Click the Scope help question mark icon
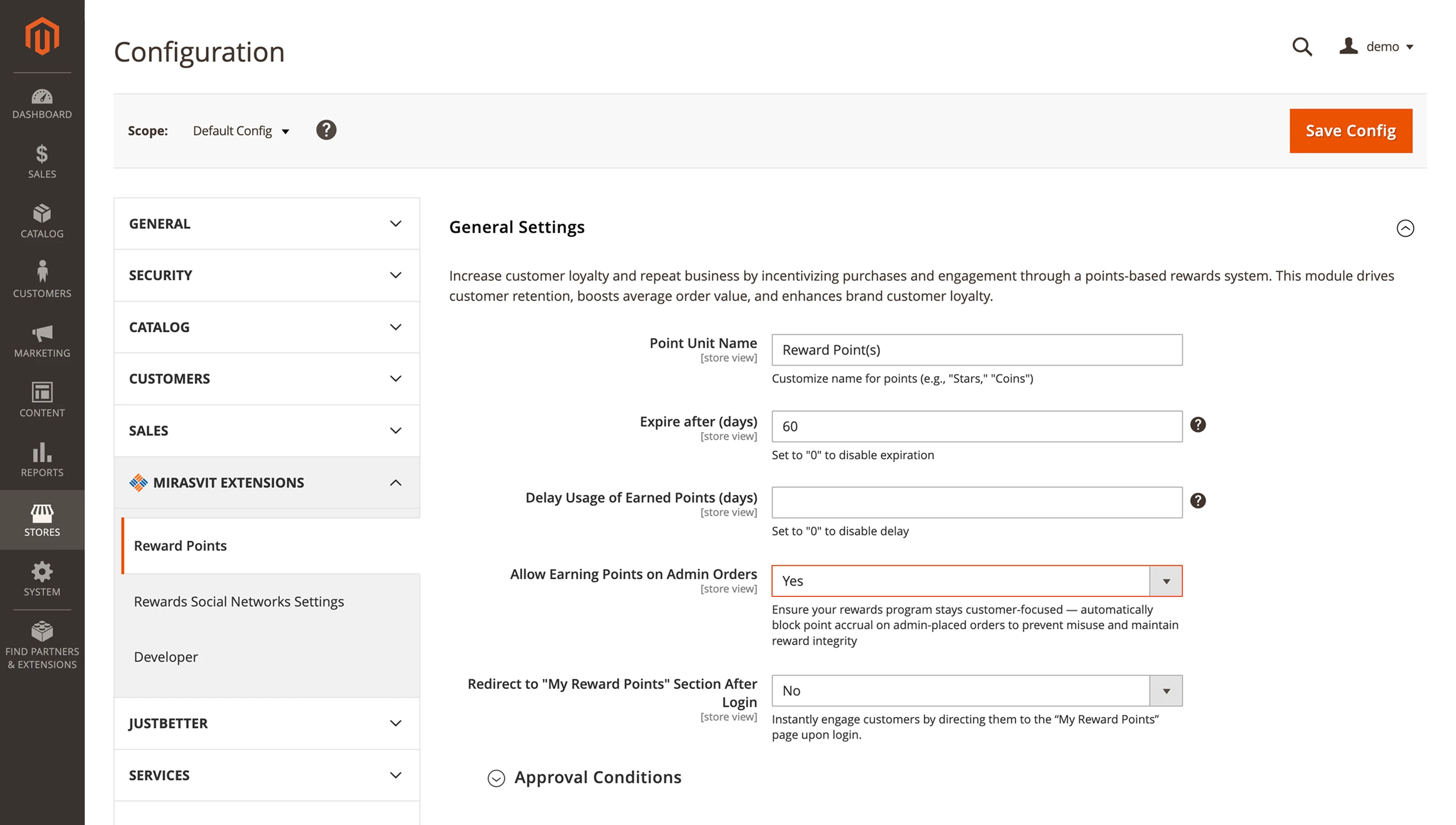Viewport: 1456px width, 825px height. (326, 131)
